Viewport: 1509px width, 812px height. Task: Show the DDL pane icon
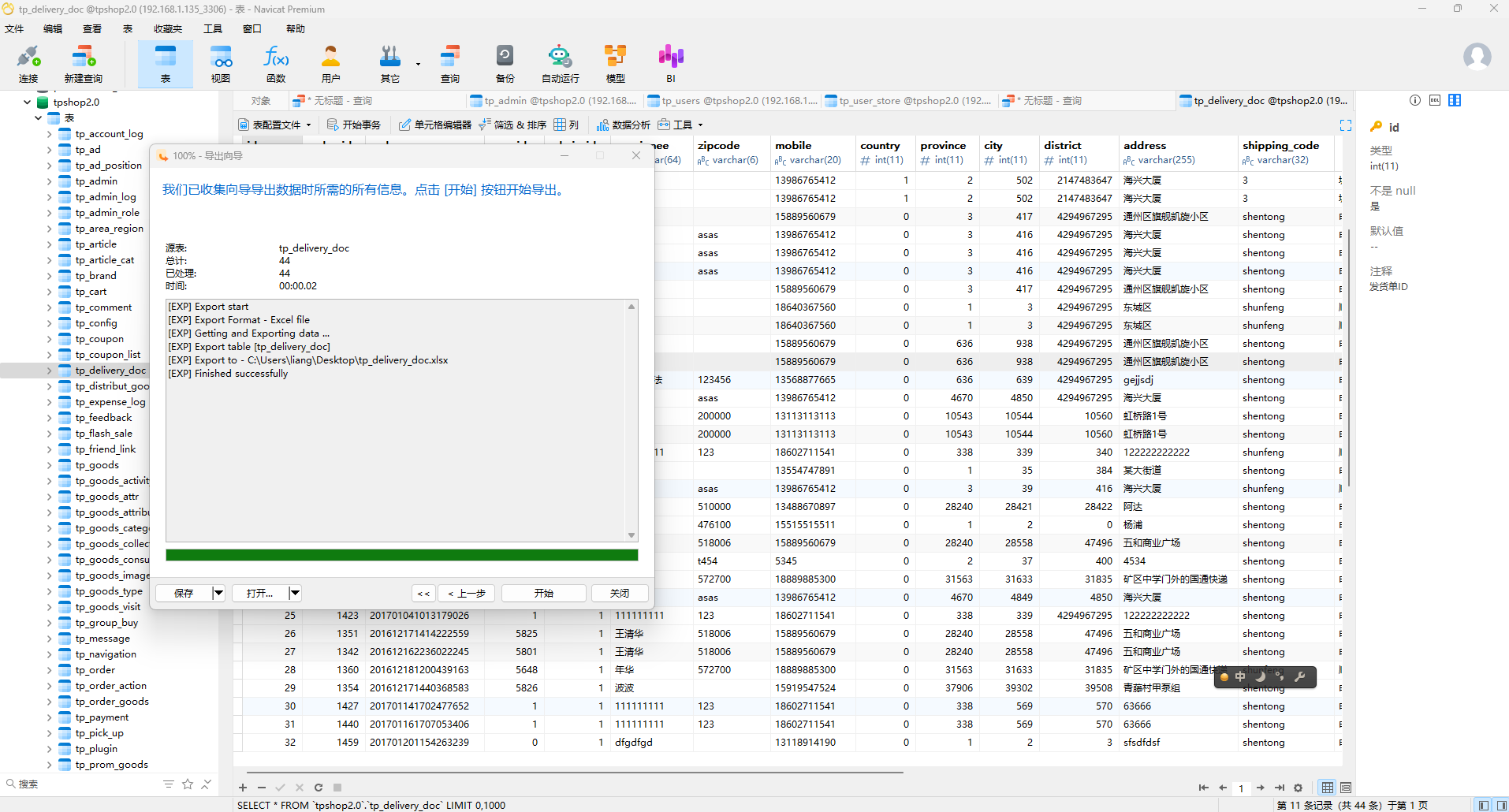coord(1435,100)
